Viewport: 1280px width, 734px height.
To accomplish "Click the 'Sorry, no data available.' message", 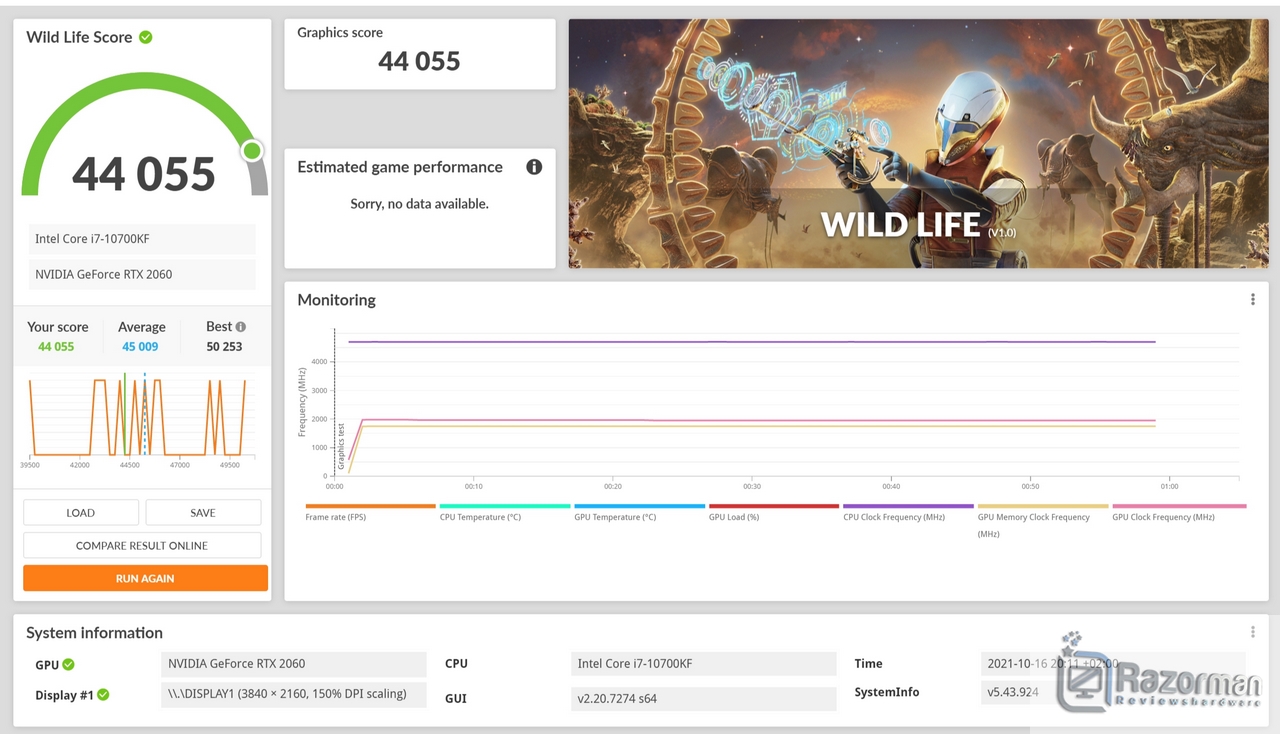I will pyautogui.click(x=419, y=204).
